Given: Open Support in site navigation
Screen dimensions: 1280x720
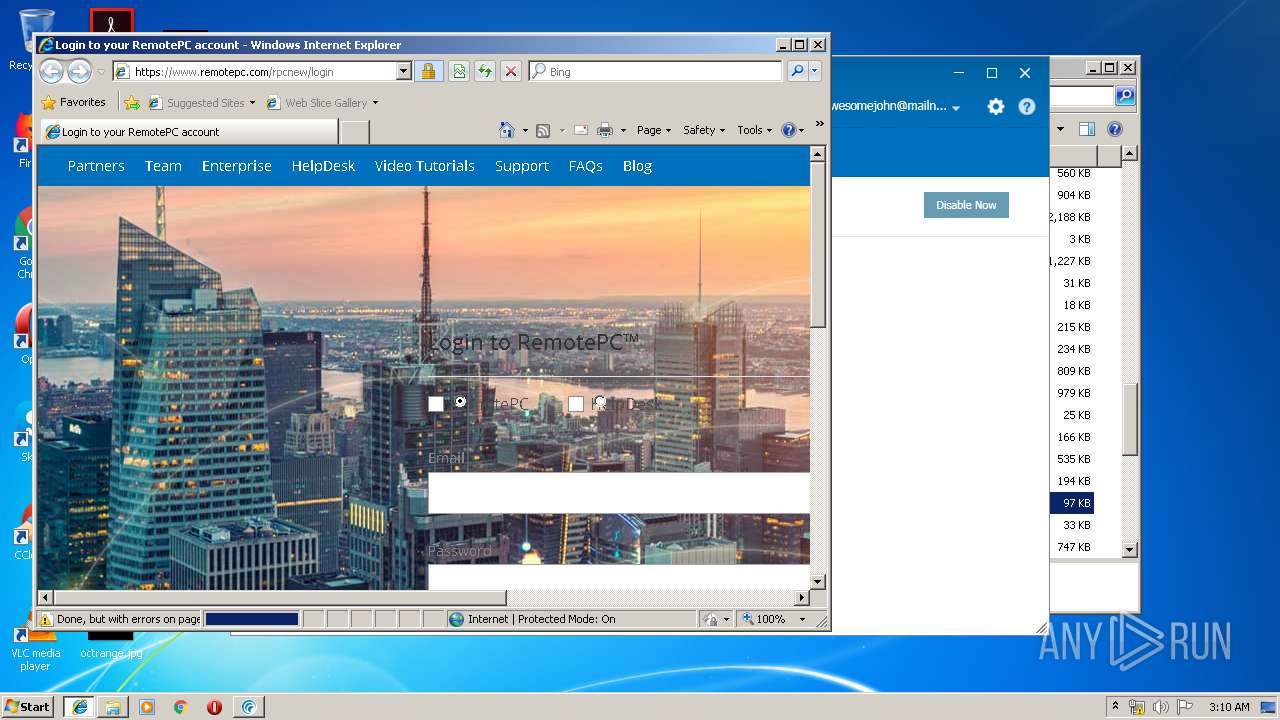Looking at the screenshot, I should [522, 166].
